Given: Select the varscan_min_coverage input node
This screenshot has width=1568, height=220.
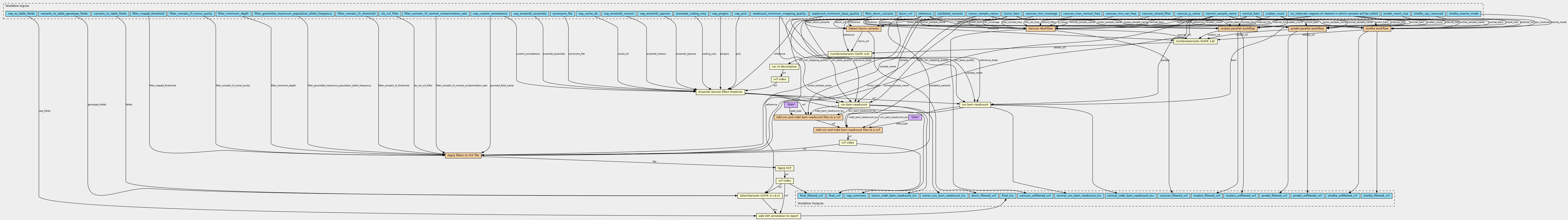Looking at the screenshot, I should tap(1041, 13).
